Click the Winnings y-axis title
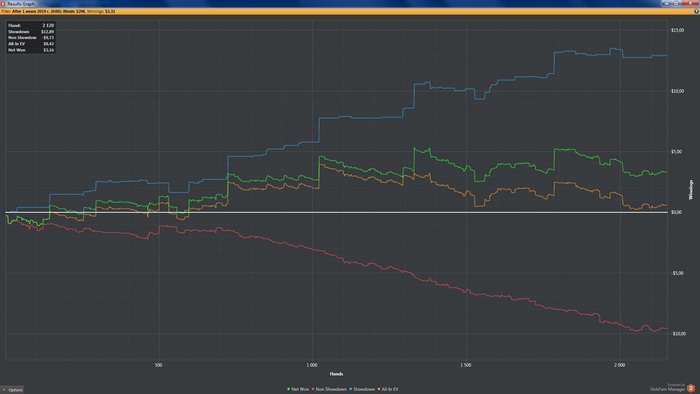Screen dimensions: 700x394 coord(691,190)
